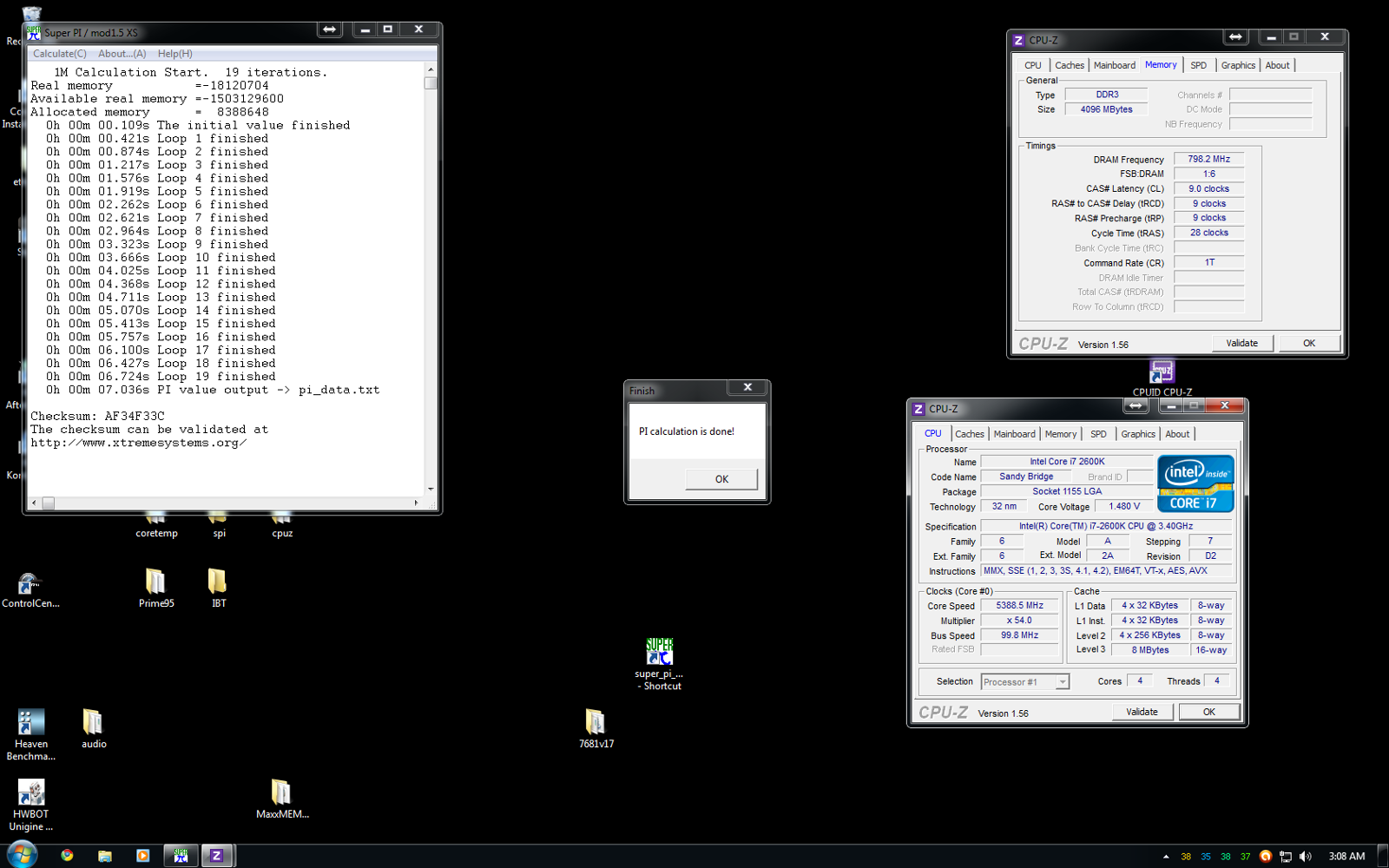Open the HWBOT Unigine shortcut icon

(31, 806)
